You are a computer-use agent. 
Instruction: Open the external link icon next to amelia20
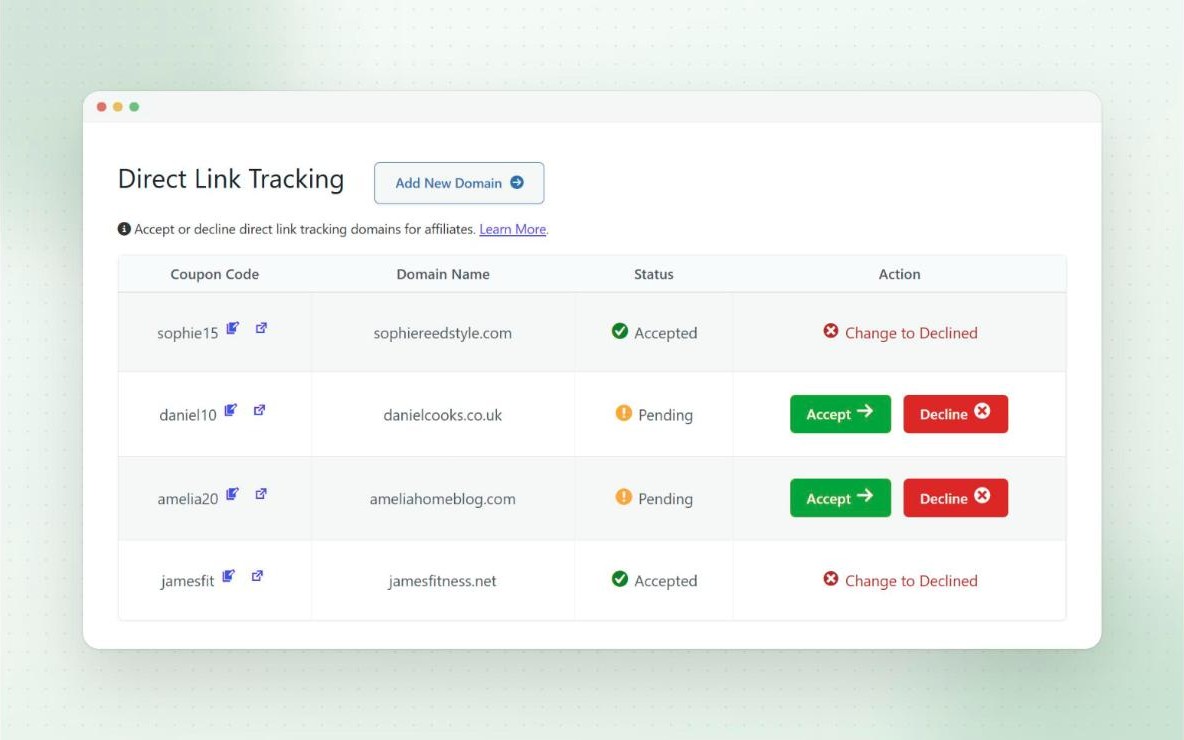[261, 494]
